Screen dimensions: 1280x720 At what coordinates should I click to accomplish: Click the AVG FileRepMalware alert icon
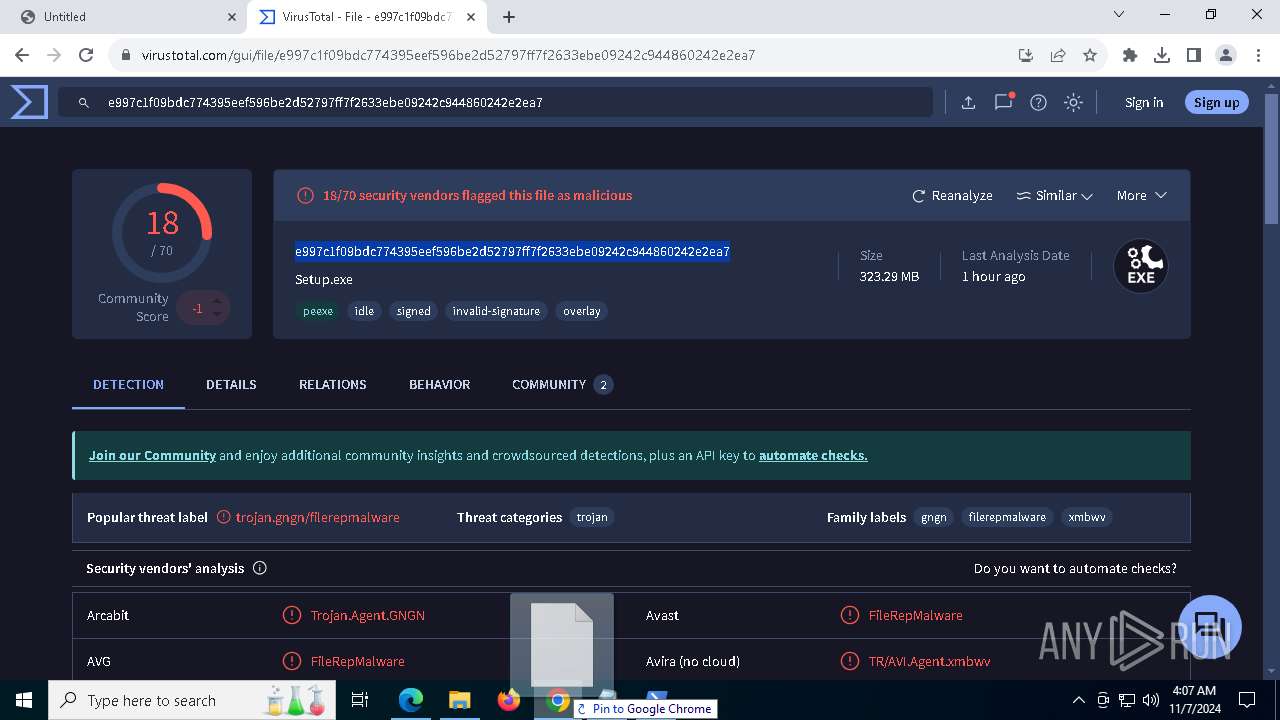pos(292,661)
